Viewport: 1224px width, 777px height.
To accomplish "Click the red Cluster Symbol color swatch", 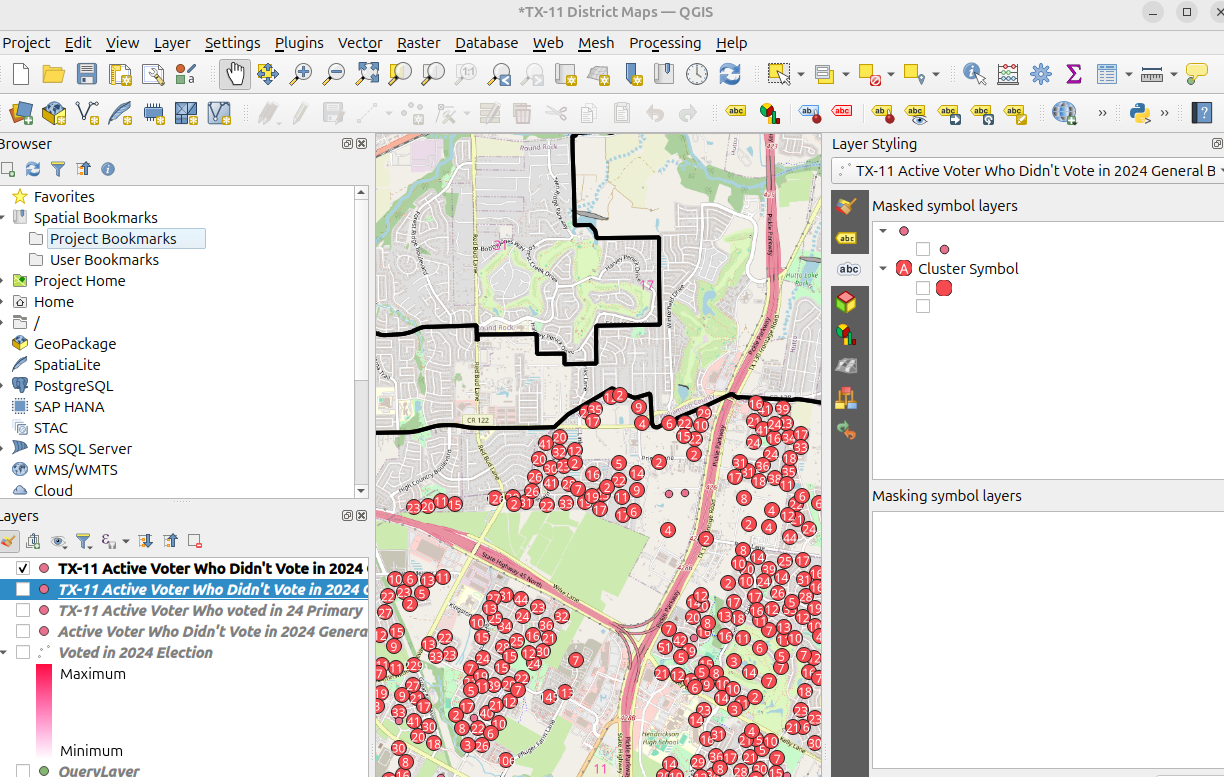I will point(944,288).
